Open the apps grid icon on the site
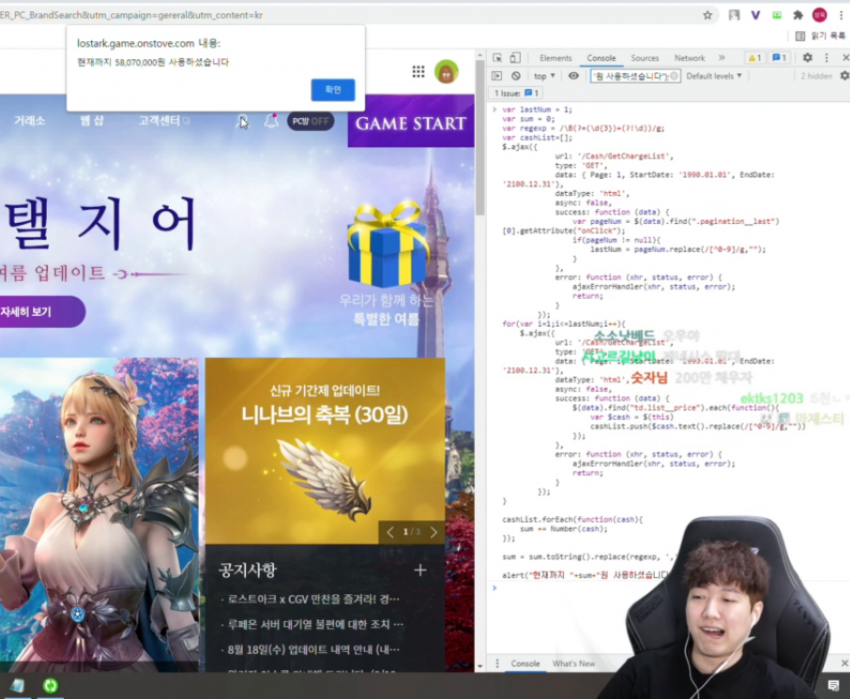Image resolution: width=850 pixels, height=699 pixels. tap(418, 71)
